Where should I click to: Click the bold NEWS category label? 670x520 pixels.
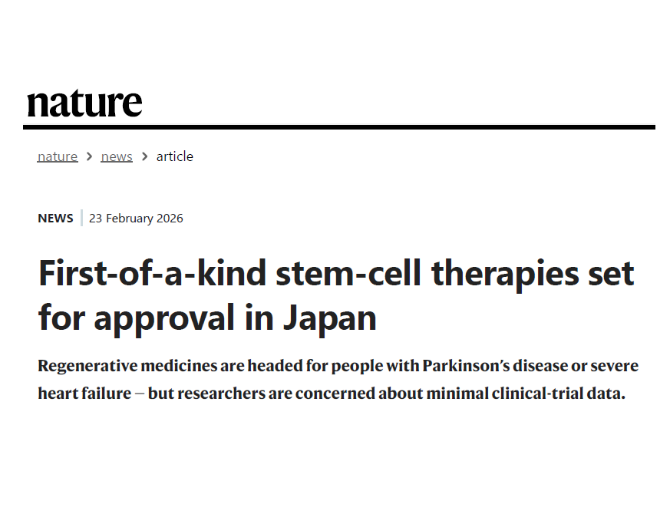55,219
